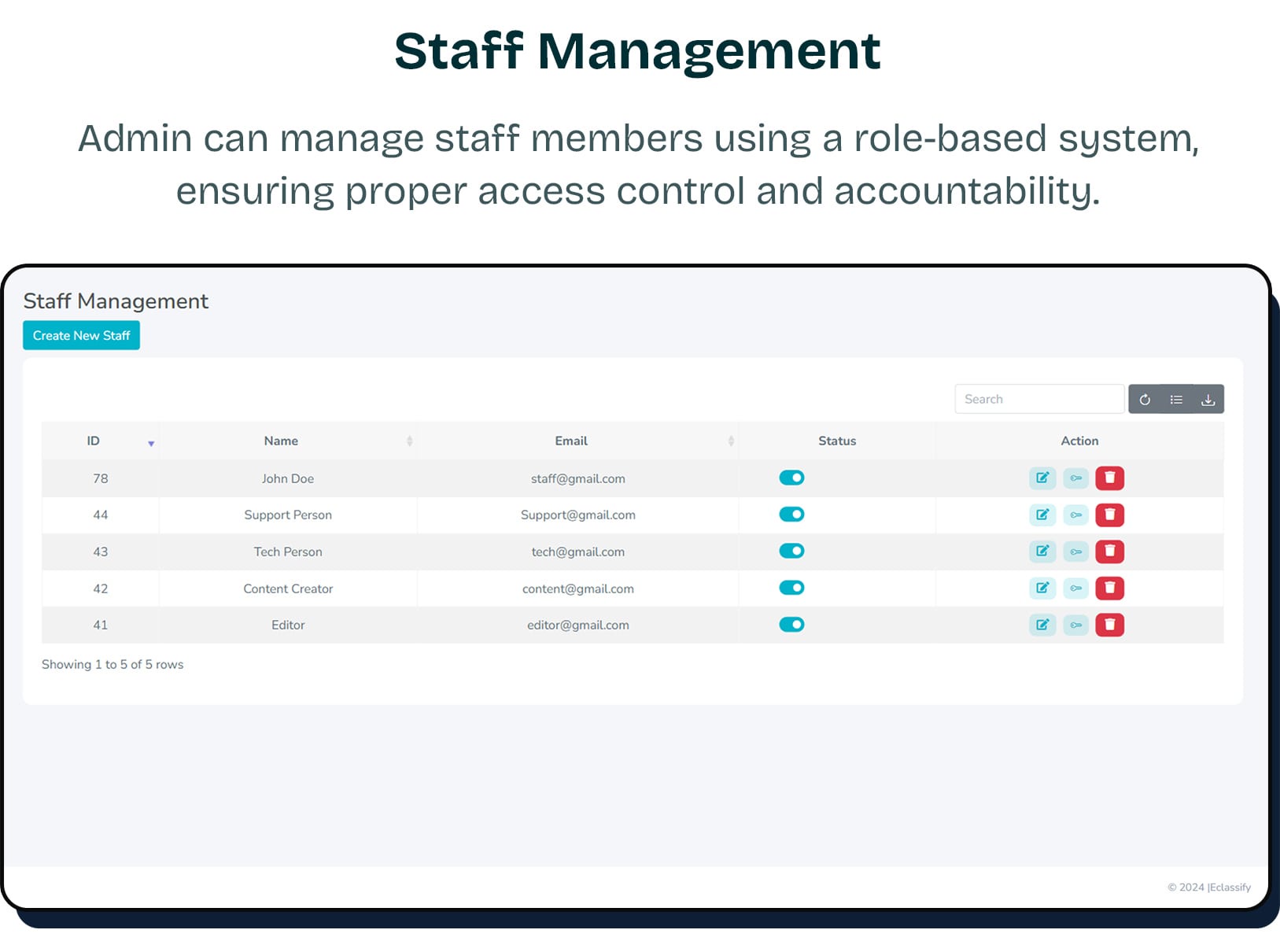Click the edit icon for Content Creator
1280x952 pixels.
tap(1042, 588)
